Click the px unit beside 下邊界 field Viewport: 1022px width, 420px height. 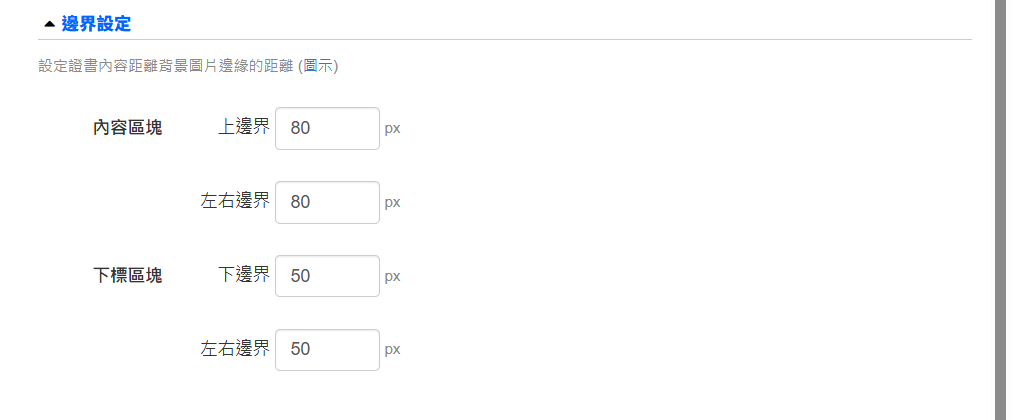point(392,277)
